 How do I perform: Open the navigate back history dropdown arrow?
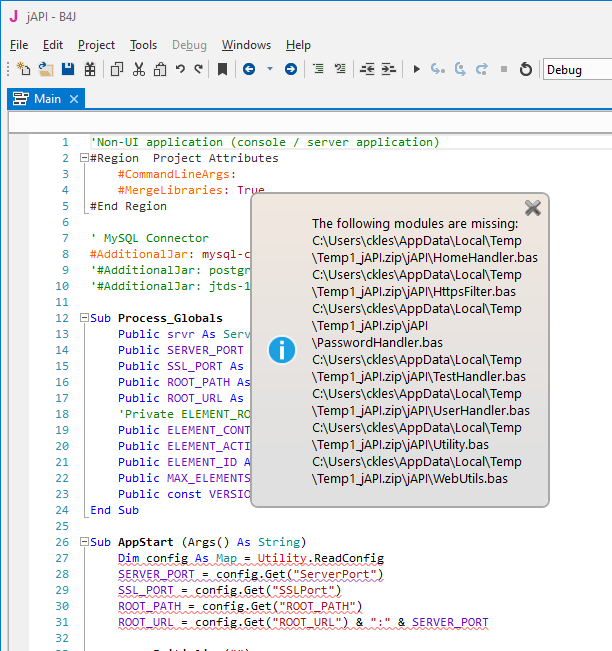(269, 69)
